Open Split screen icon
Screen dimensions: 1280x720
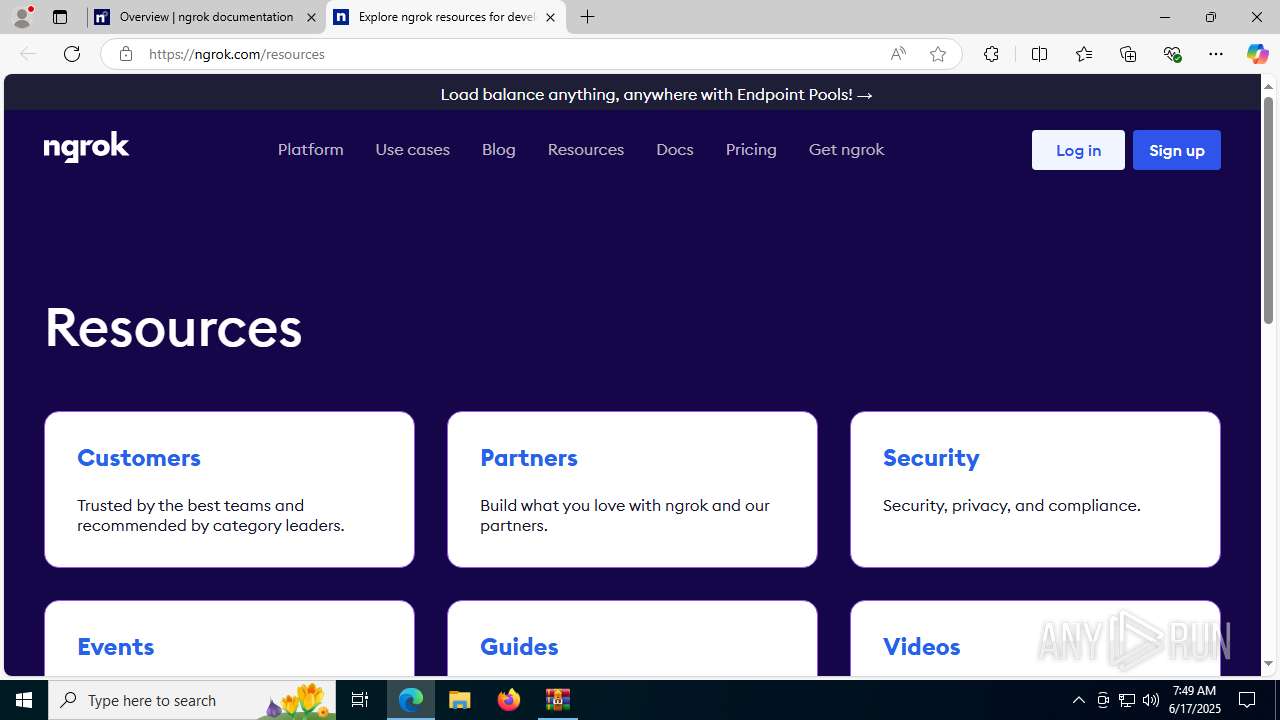pos(1040,54)
